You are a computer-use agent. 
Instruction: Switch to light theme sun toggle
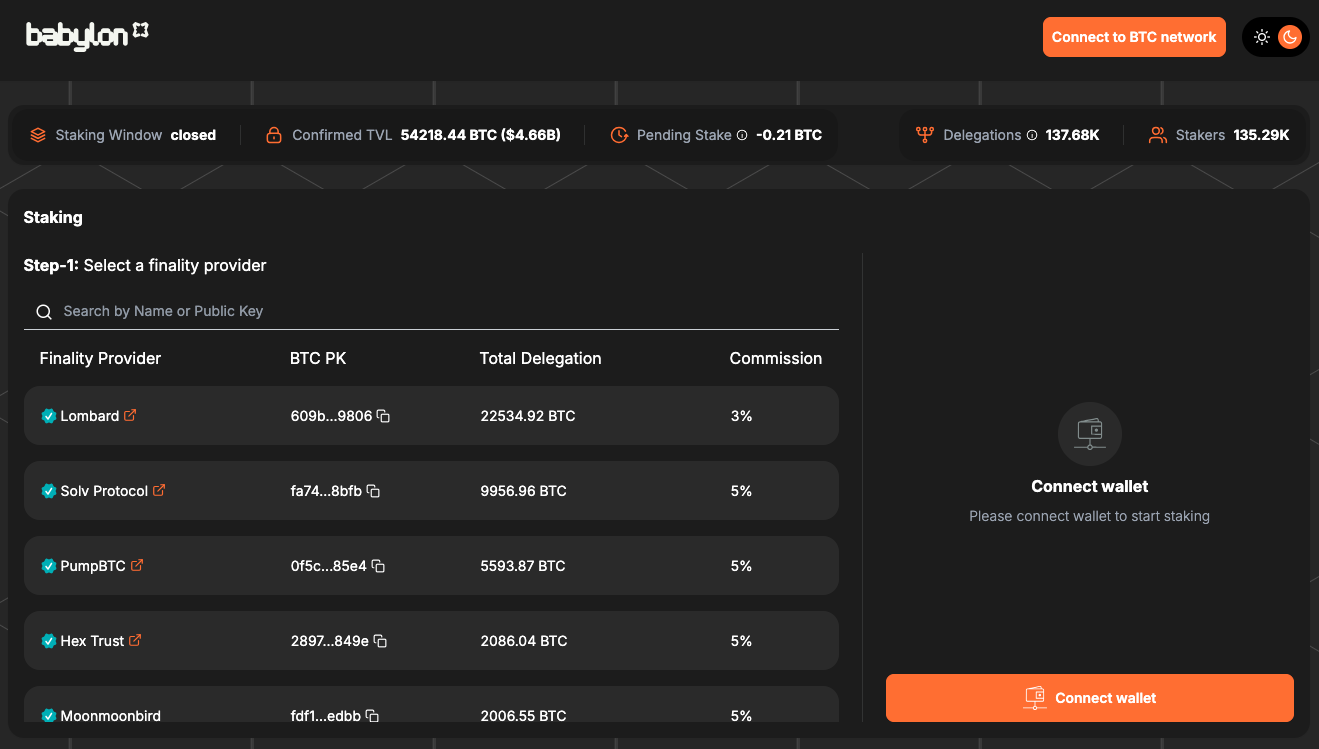(1262, 37)
